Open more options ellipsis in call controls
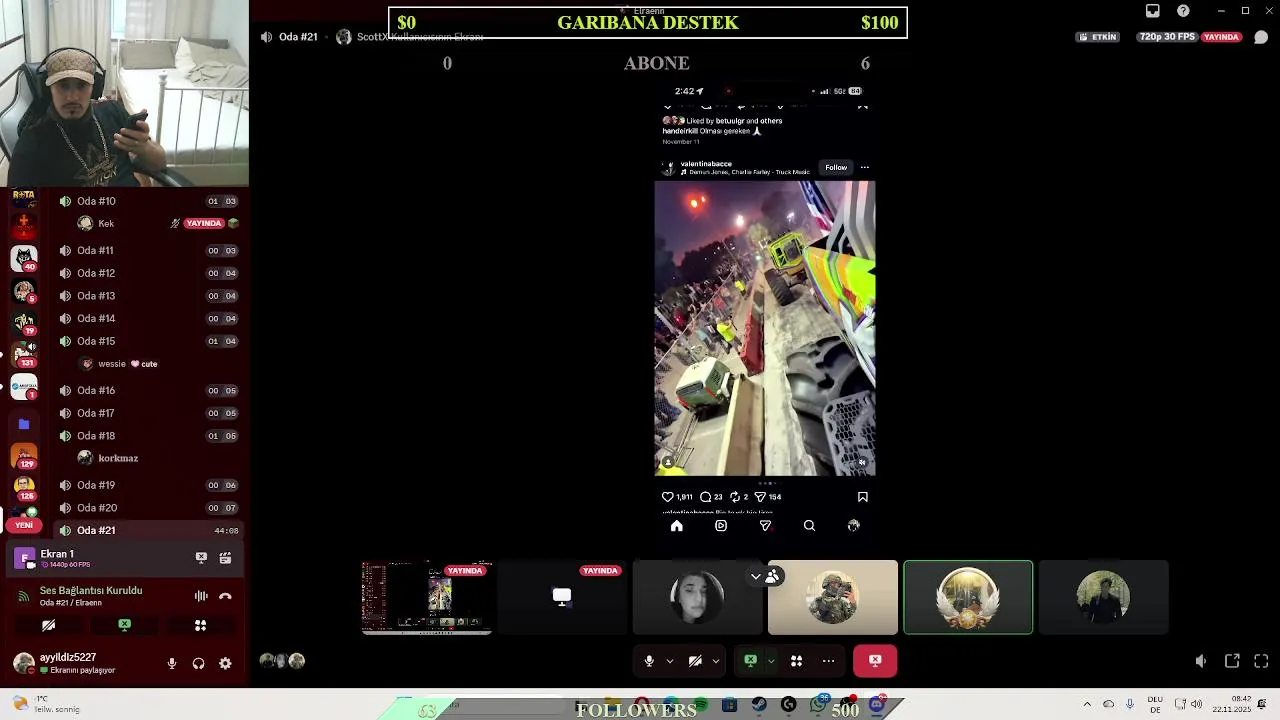The width and height of the screenshot is (1280, 720). point(828,661)
